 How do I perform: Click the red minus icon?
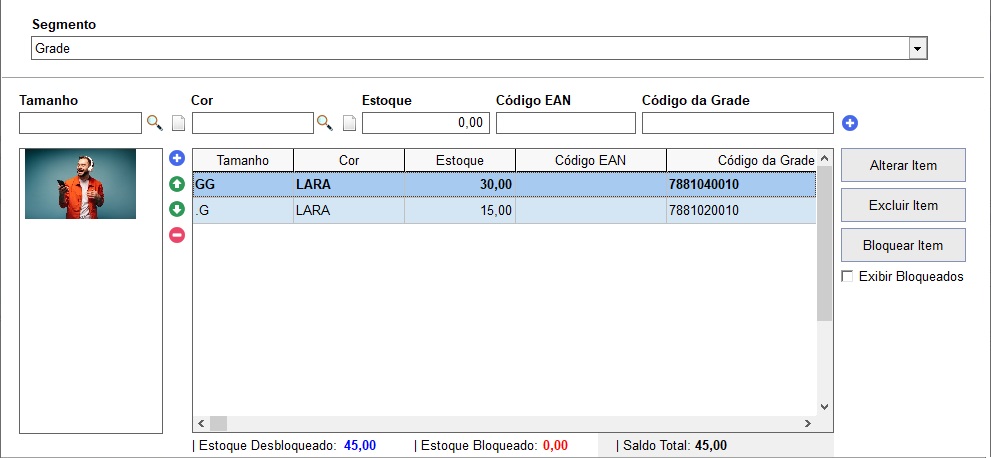tap(177, 235)
